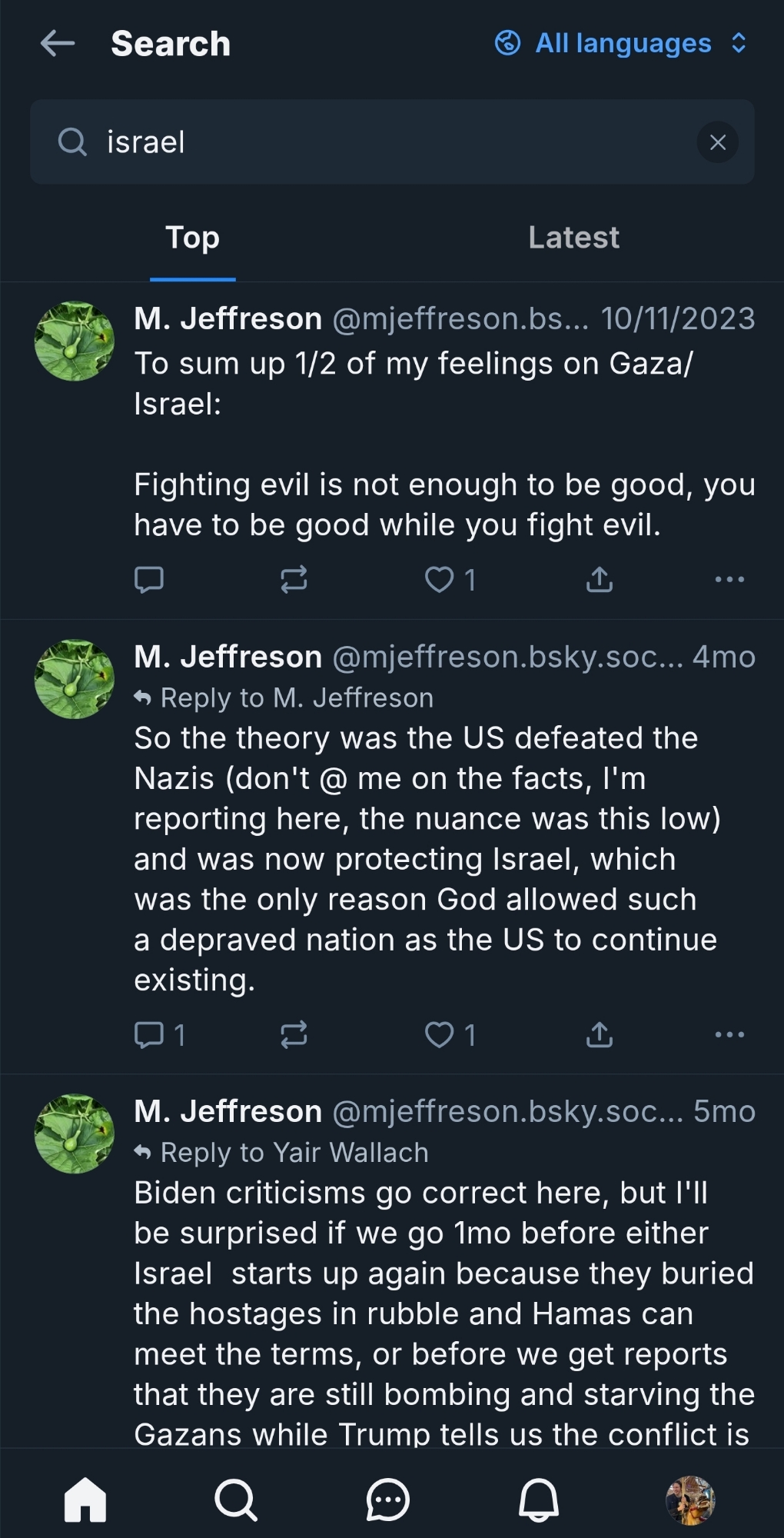Viewport: 784px width, 1538px height.
Task: Open my profile avatar in bottom bar
Action: coord(689,1500)
